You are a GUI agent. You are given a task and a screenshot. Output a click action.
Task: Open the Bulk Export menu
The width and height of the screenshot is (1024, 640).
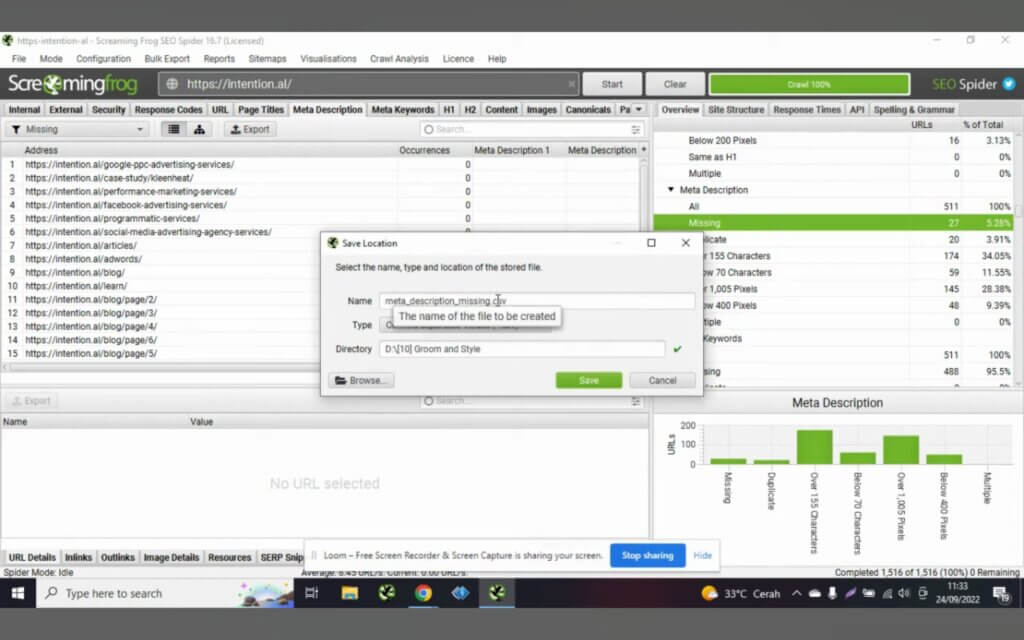[167, 59]
